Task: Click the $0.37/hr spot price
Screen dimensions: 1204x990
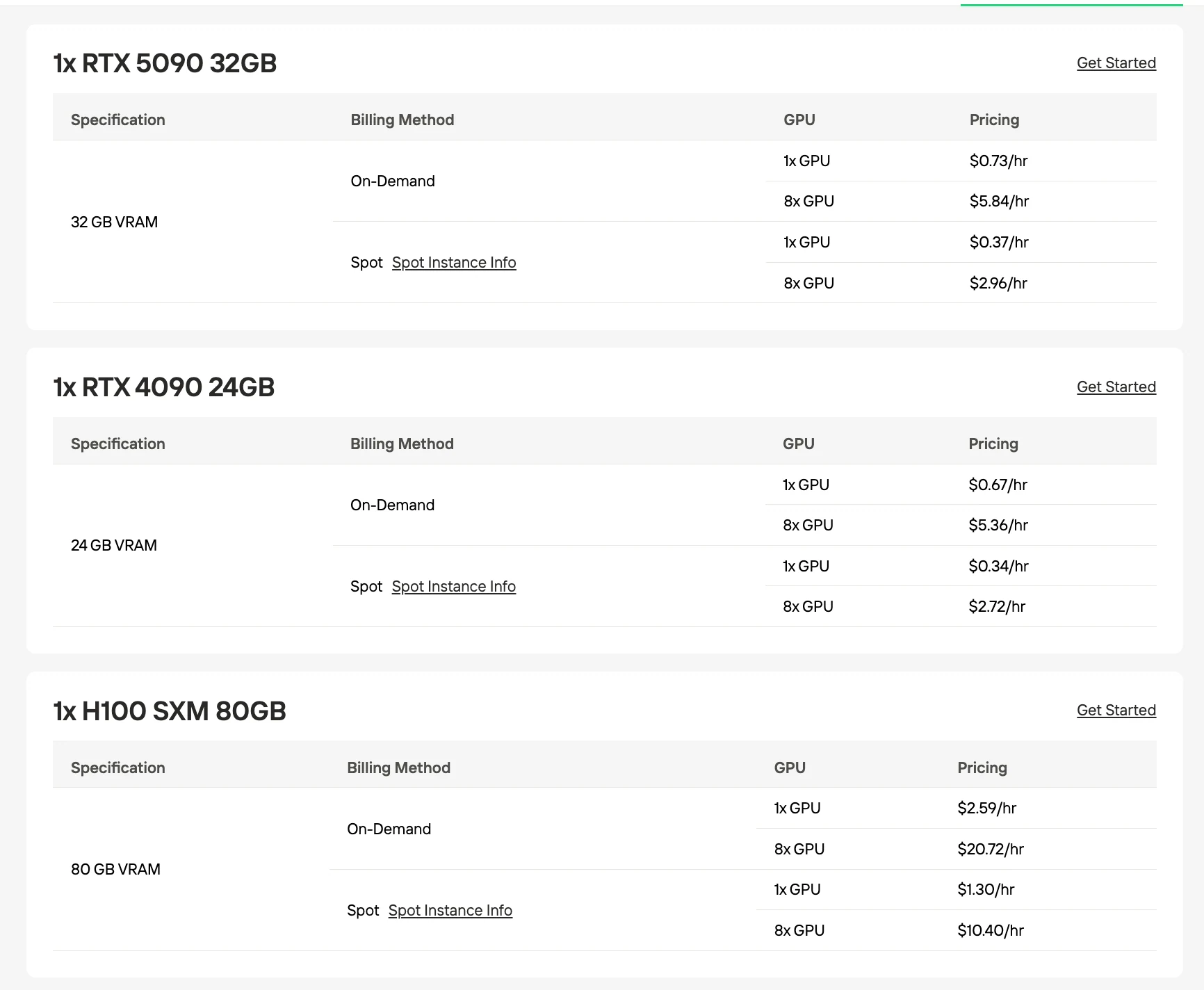Action: (999, 242)
